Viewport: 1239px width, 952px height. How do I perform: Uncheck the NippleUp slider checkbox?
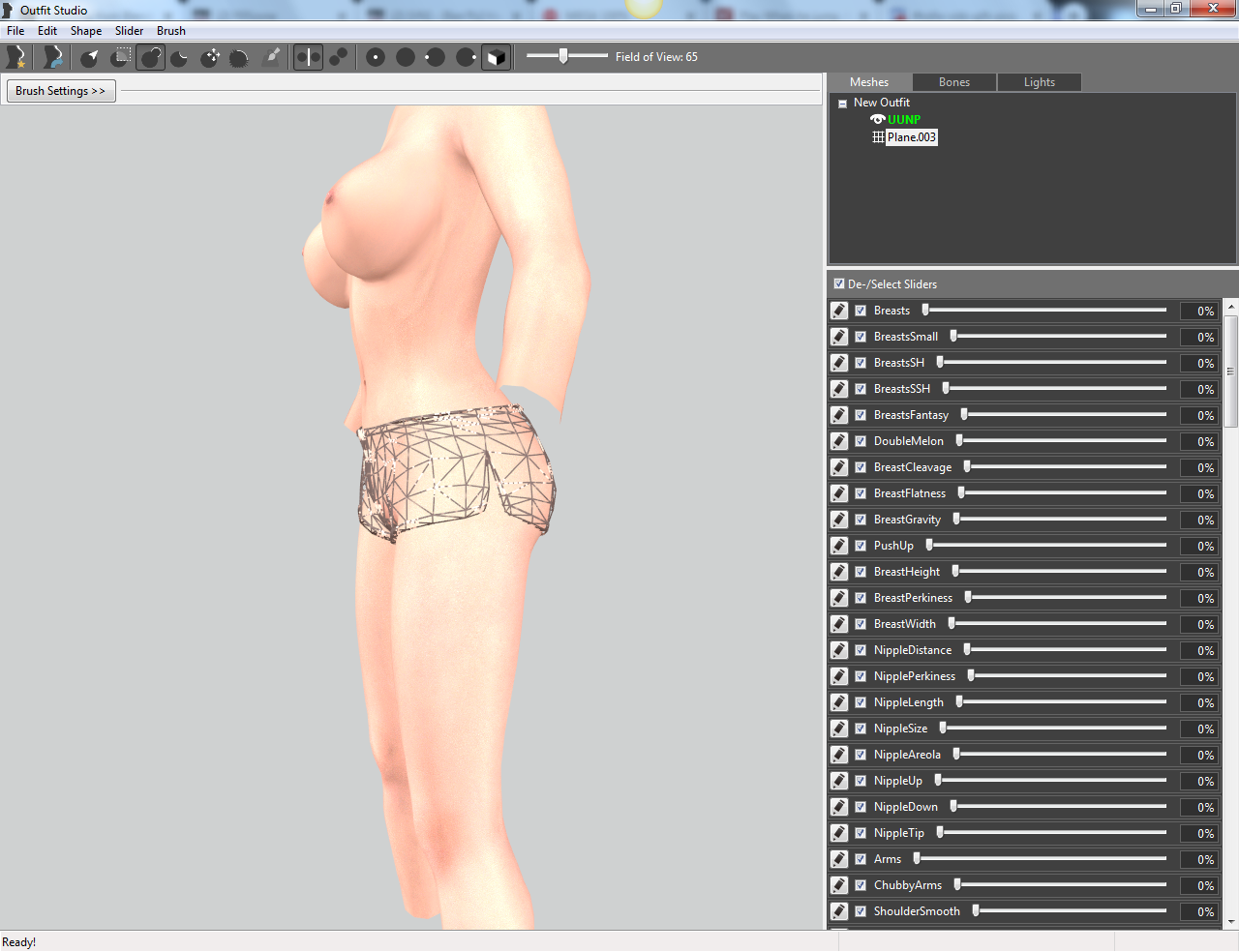861,781
